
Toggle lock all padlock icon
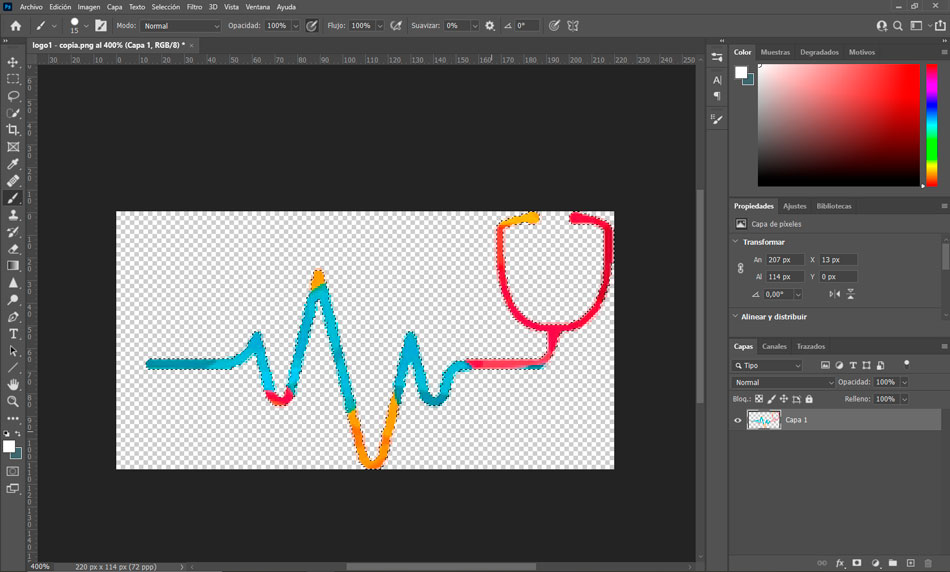[x=809, y=399]
